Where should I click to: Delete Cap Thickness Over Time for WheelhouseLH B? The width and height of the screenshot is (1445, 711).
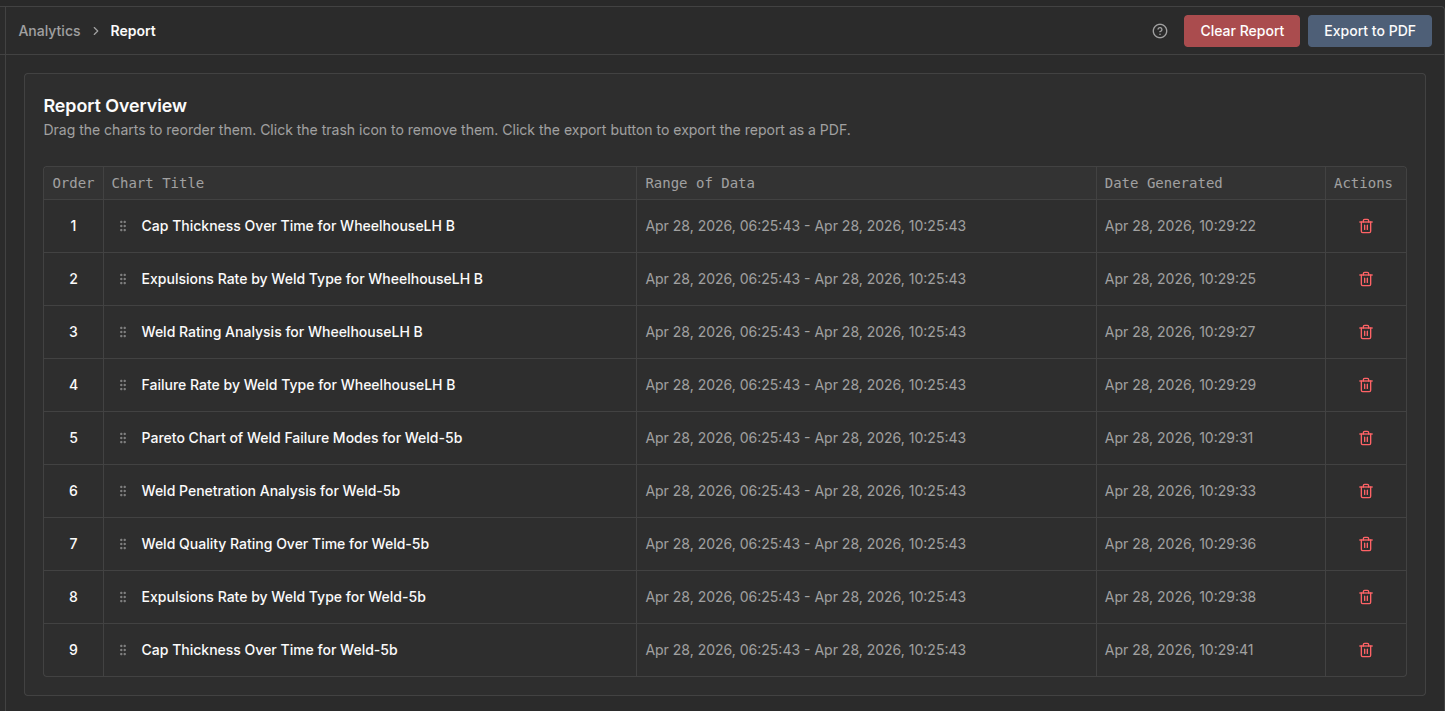(1366, 226)
